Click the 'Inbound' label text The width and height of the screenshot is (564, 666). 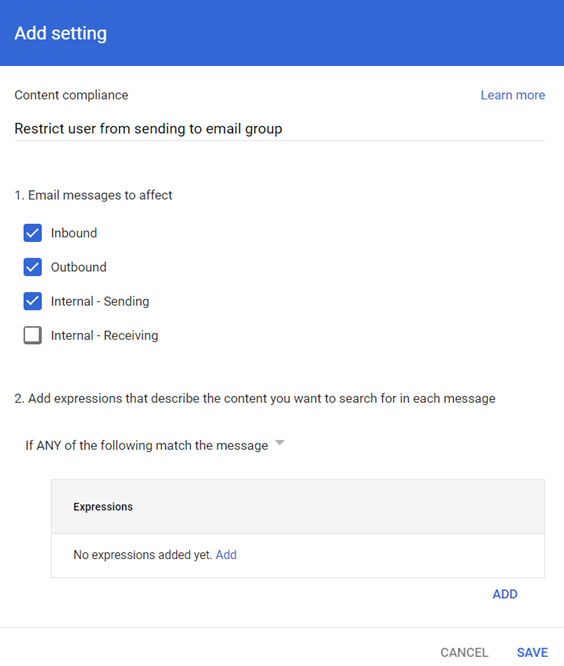[74, 233]
